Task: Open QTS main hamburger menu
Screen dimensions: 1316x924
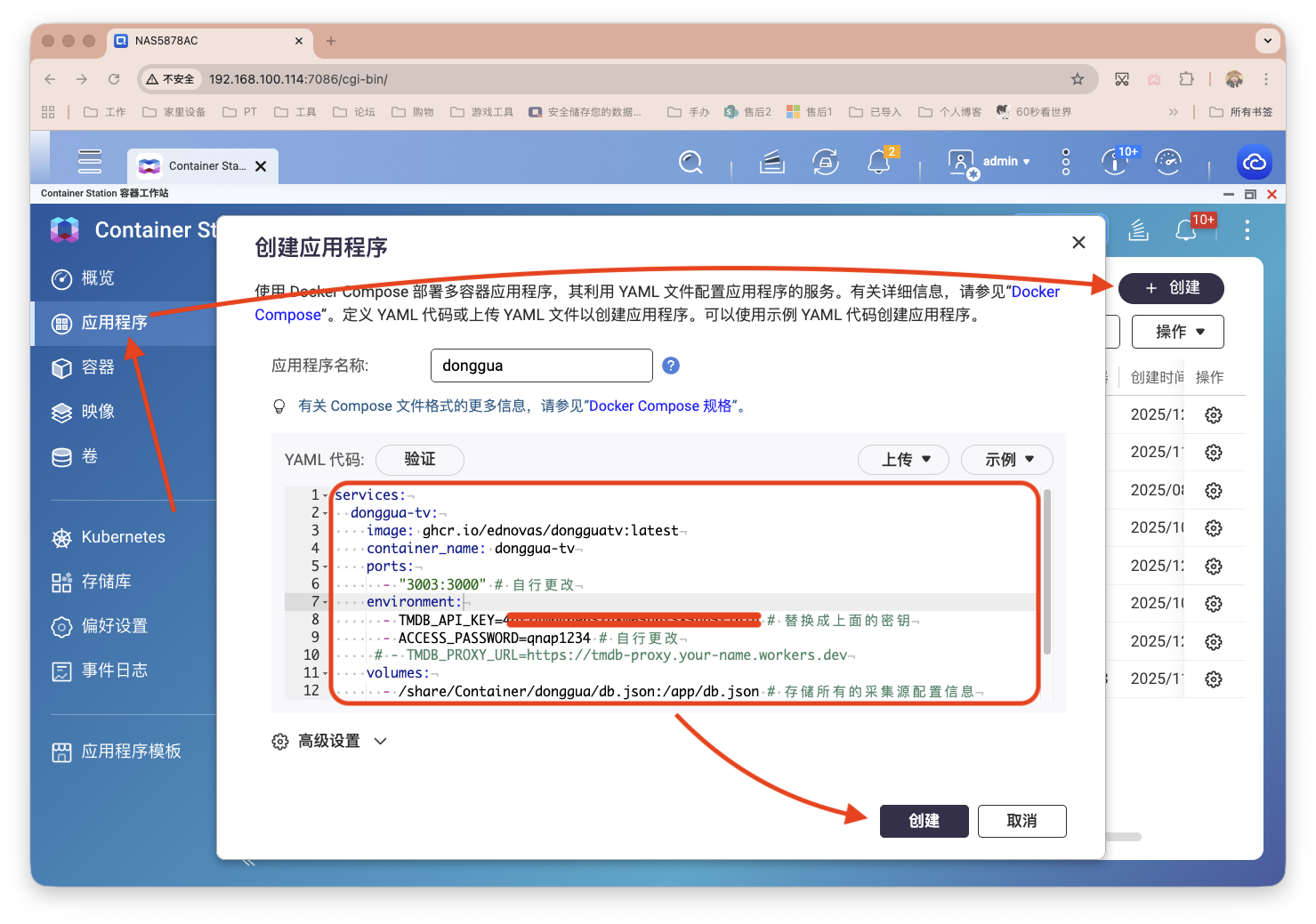Action: pyautogui.click(x=90, y=162)
